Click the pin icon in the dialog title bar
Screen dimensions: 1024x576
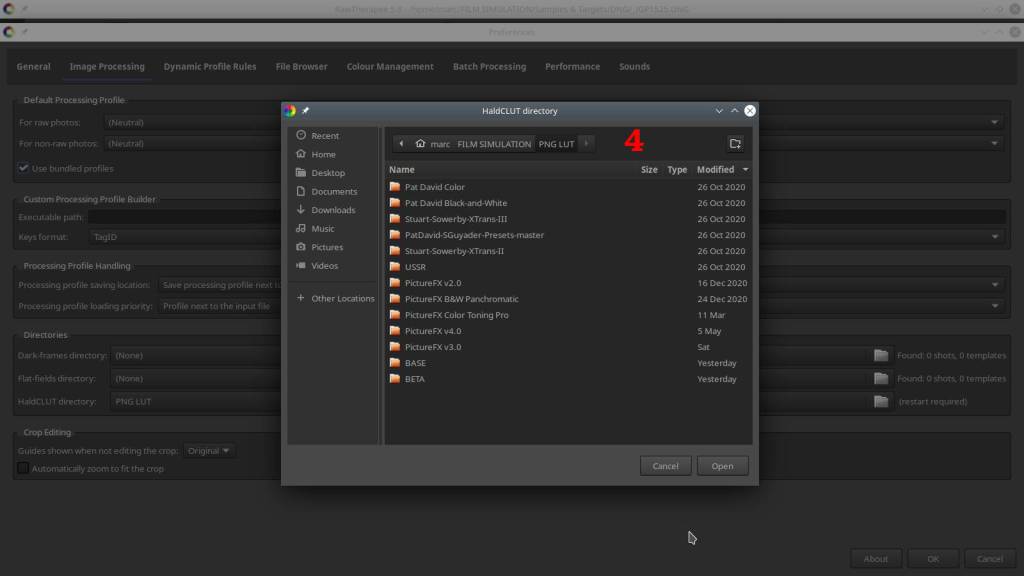306,111
